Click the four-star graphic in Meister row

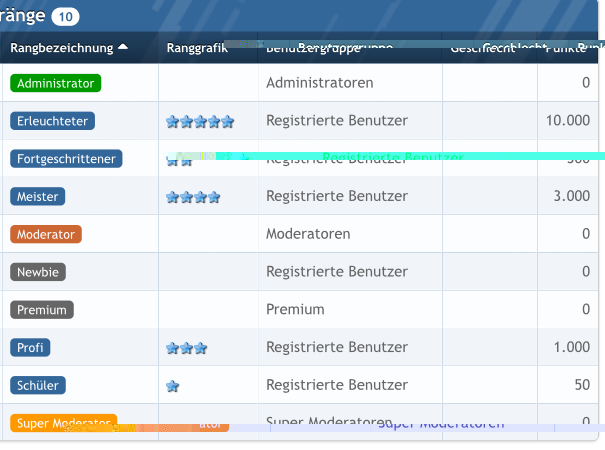pos(193,197)
